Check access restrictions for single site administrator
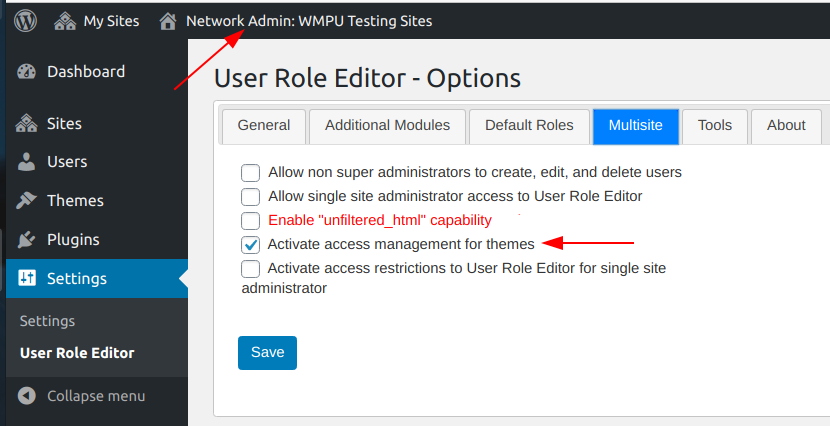Image resolution: width=830 pixels, height=426 pixels. [250, 269]
